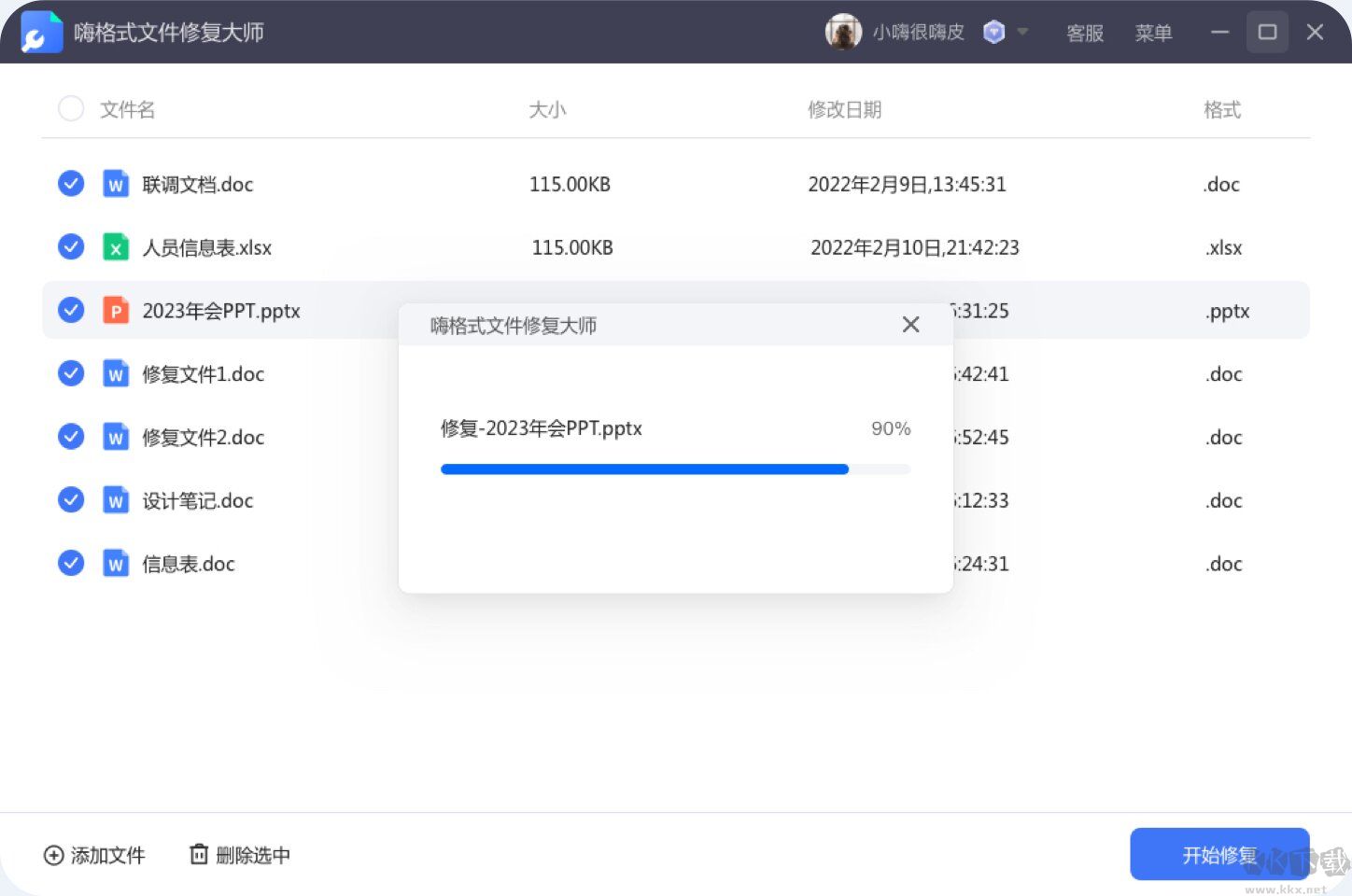Close the main application window
This screenshot has width=1352, height=896.
coord(1315,32)
